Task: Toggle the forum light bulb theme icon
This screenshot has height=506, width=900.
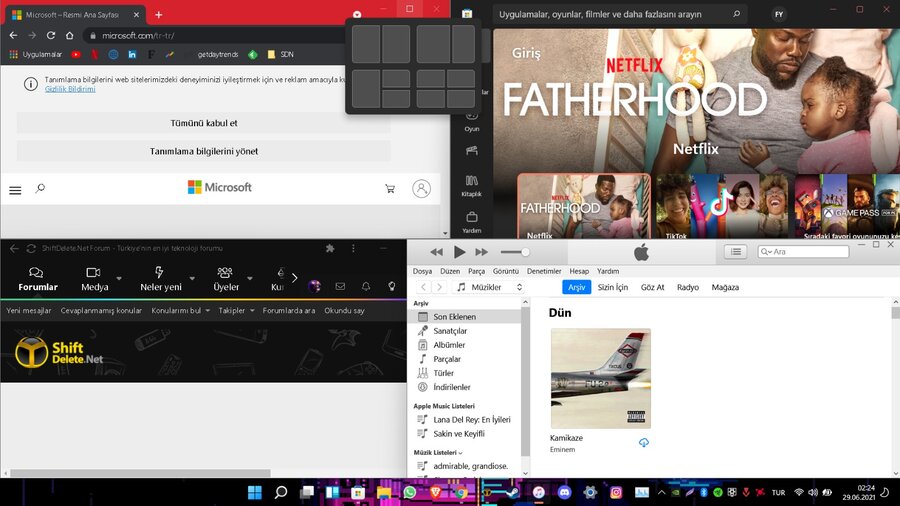Action: tap(392, 287)
